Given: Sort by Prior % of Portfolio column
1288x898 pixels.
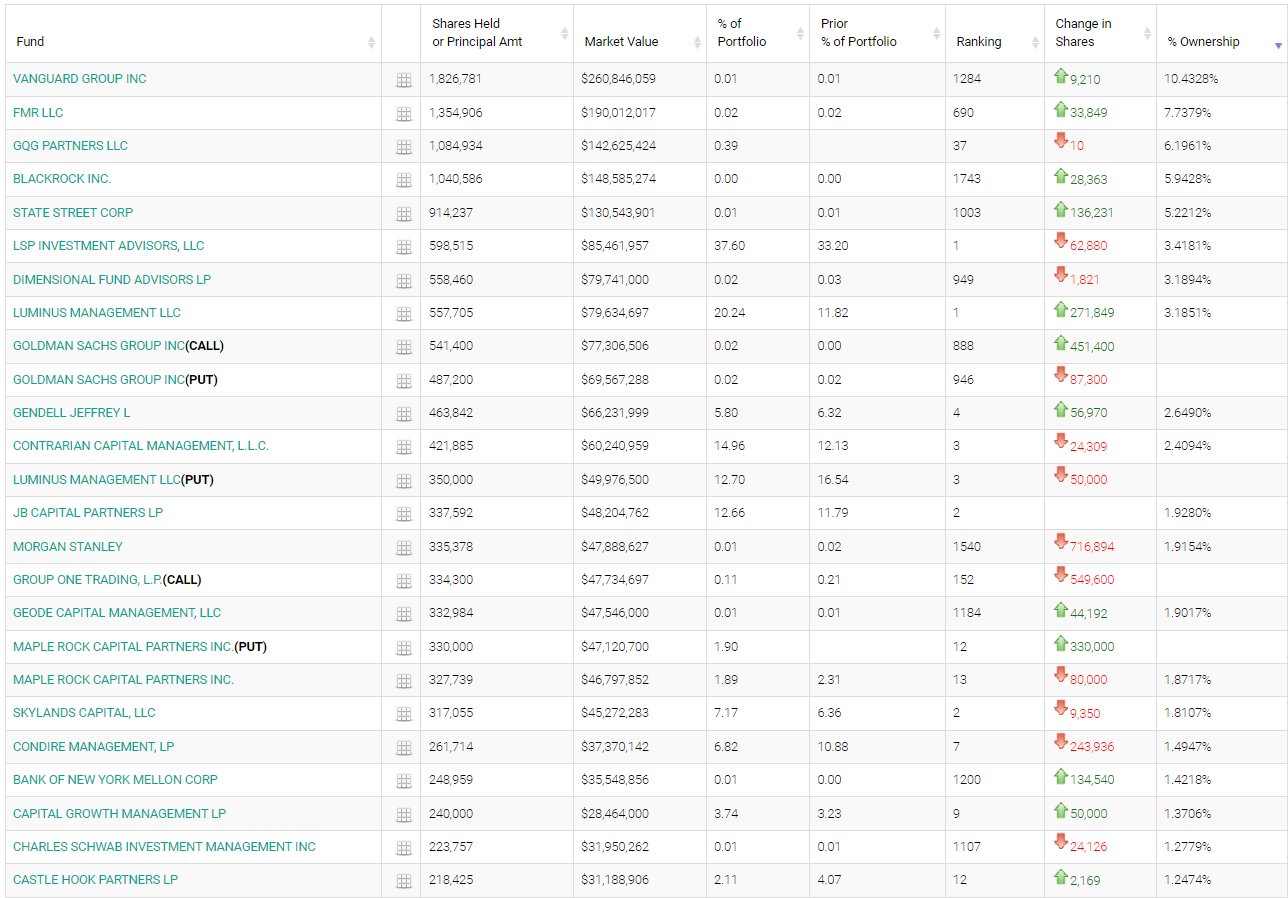Looking at the screenshot, I should pyautogui.click(x=877, y=34).
